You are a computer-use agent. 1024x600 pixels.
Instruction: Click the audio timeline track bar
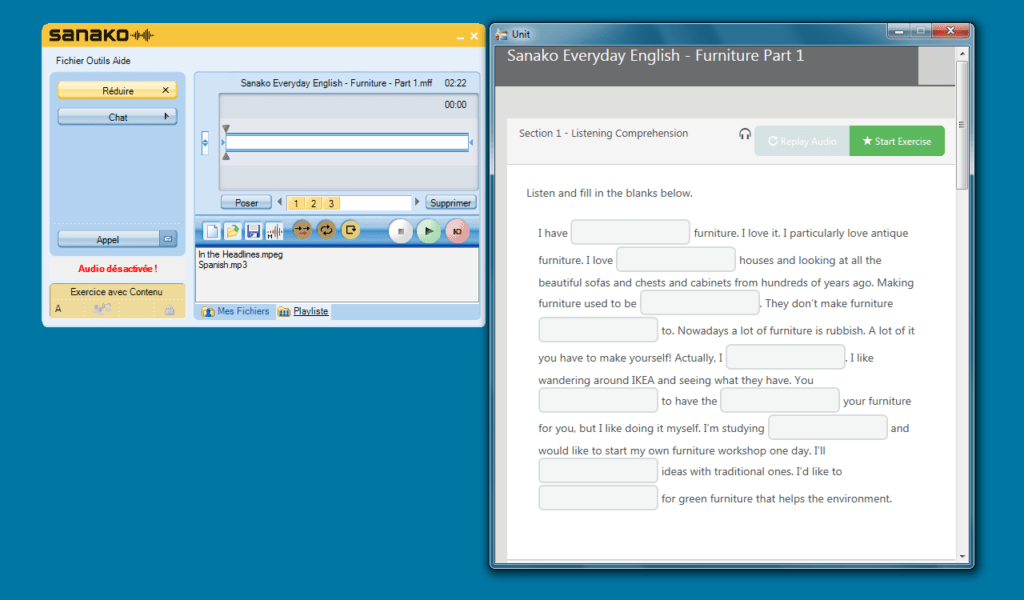(347, 143)
